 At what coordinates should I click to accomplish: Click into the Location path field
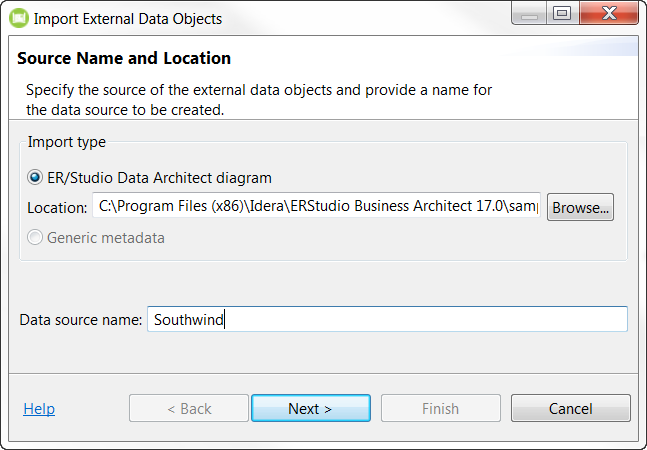click(316, 205)
